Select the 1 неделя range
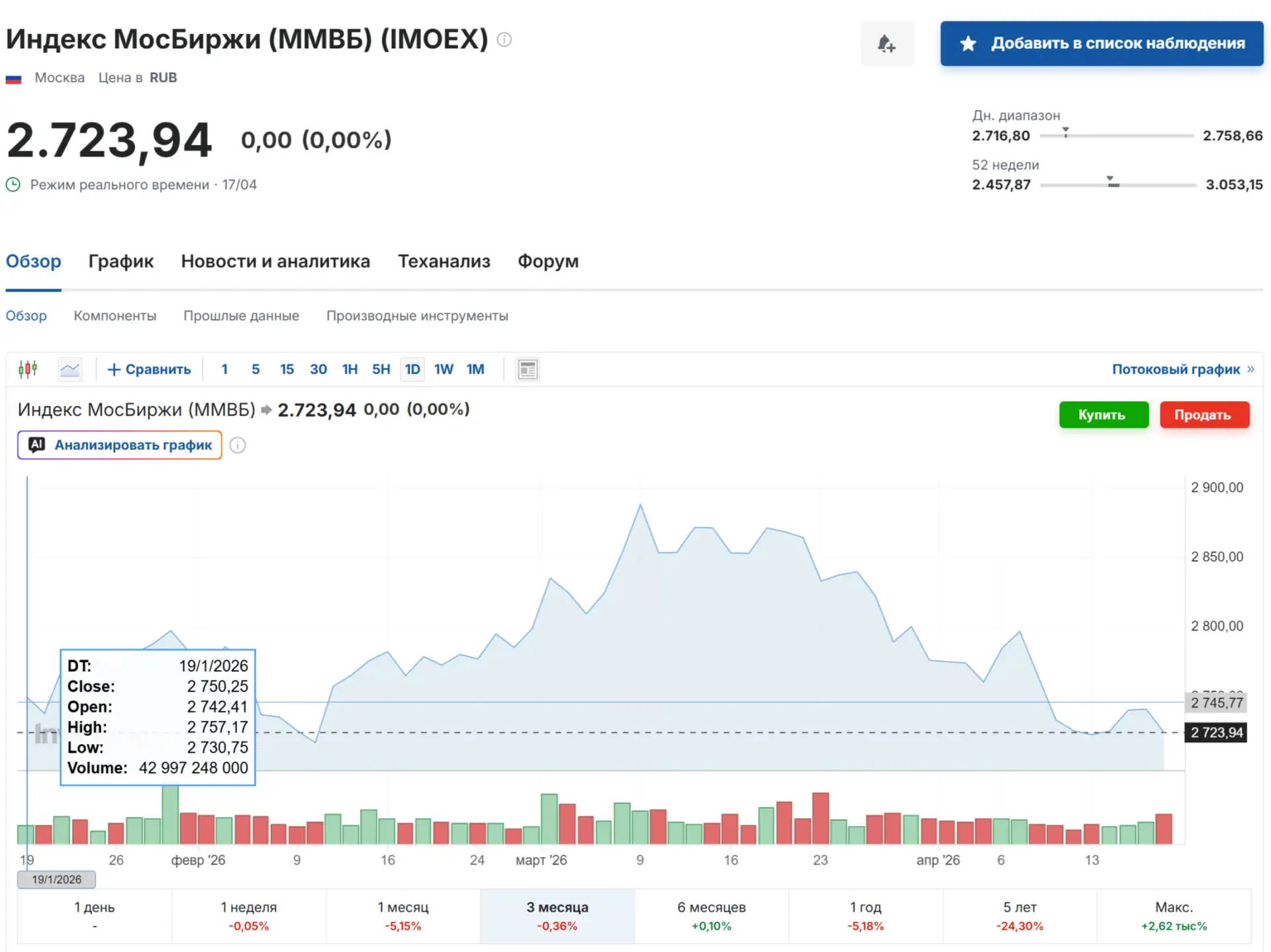The image size is (1271, 952). pos(249,916)
